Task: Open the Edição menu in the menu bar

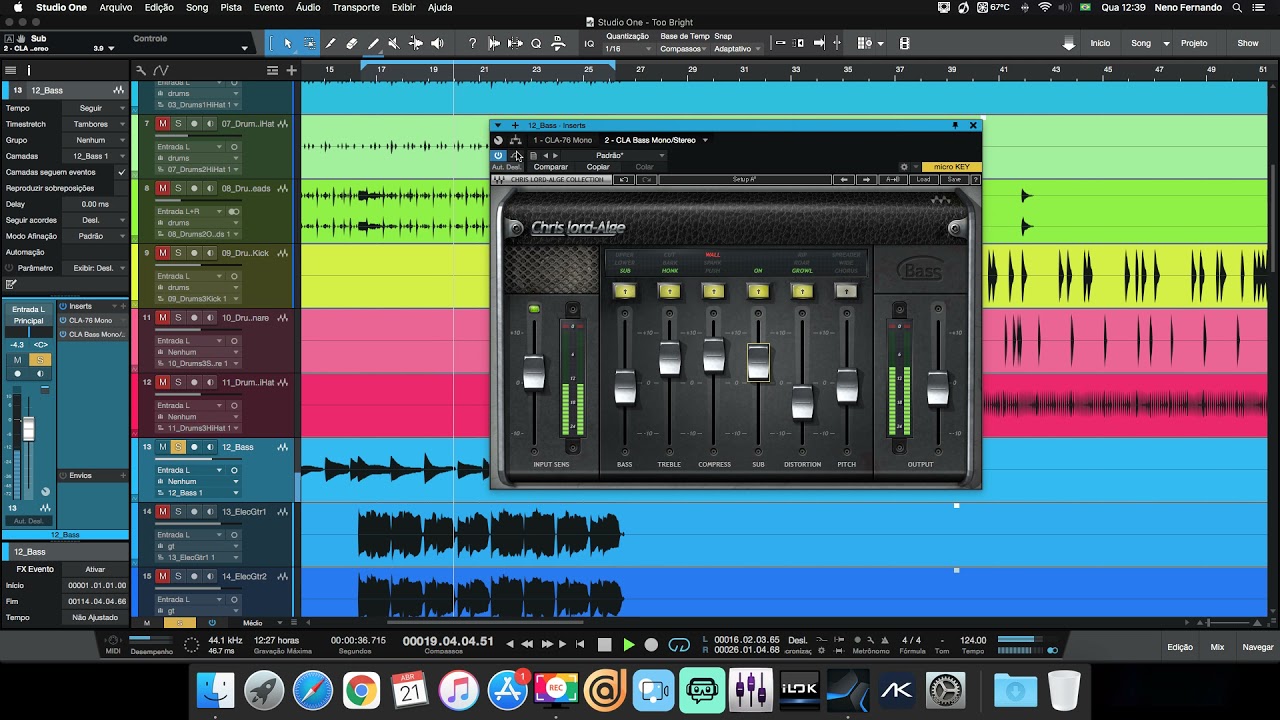Action: tap(159, 7)
